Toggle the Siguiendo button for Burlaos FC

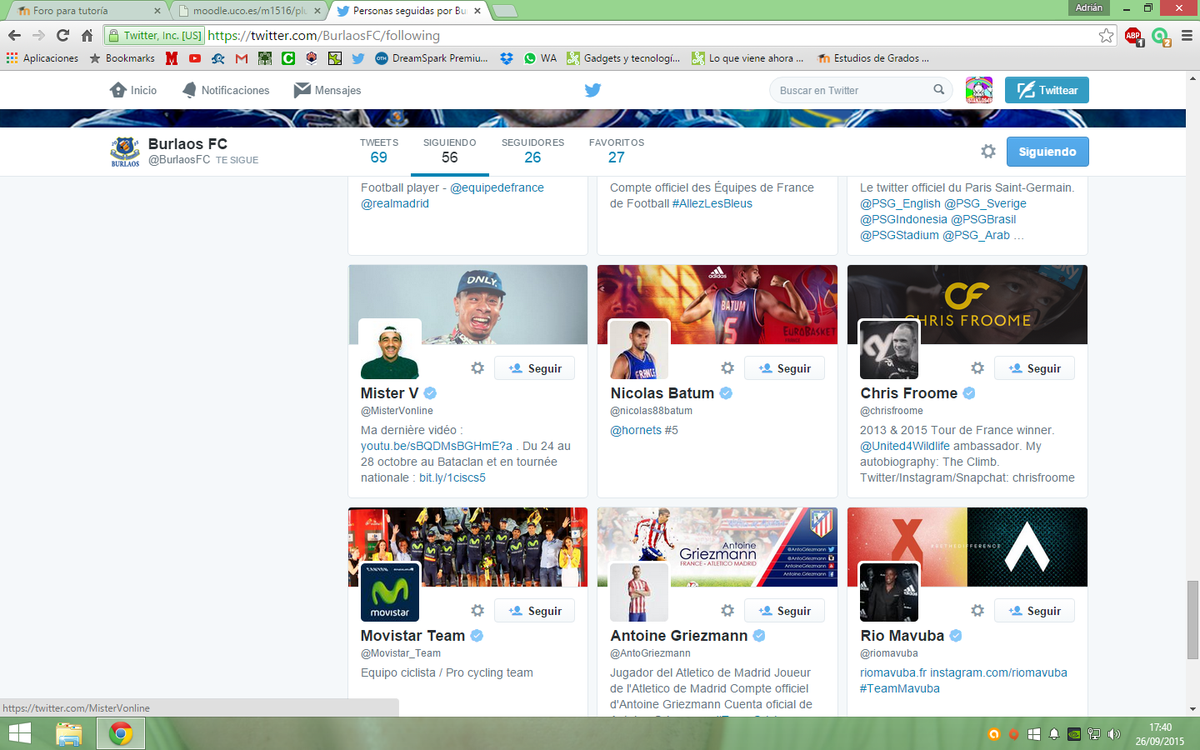click(1047, 152)
